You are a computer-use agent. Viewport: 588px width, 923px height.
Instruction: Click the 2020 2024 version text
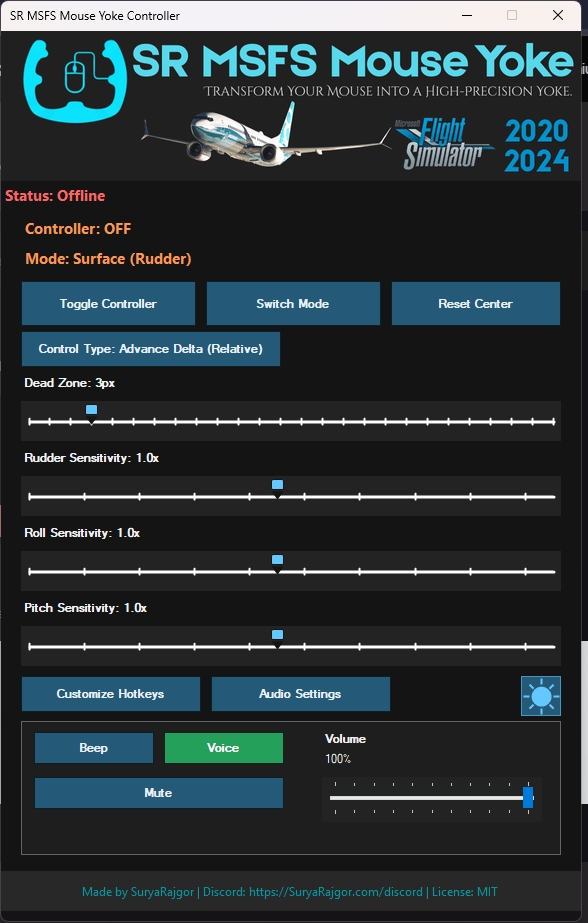pyautogui.click(x=537, y=145)
